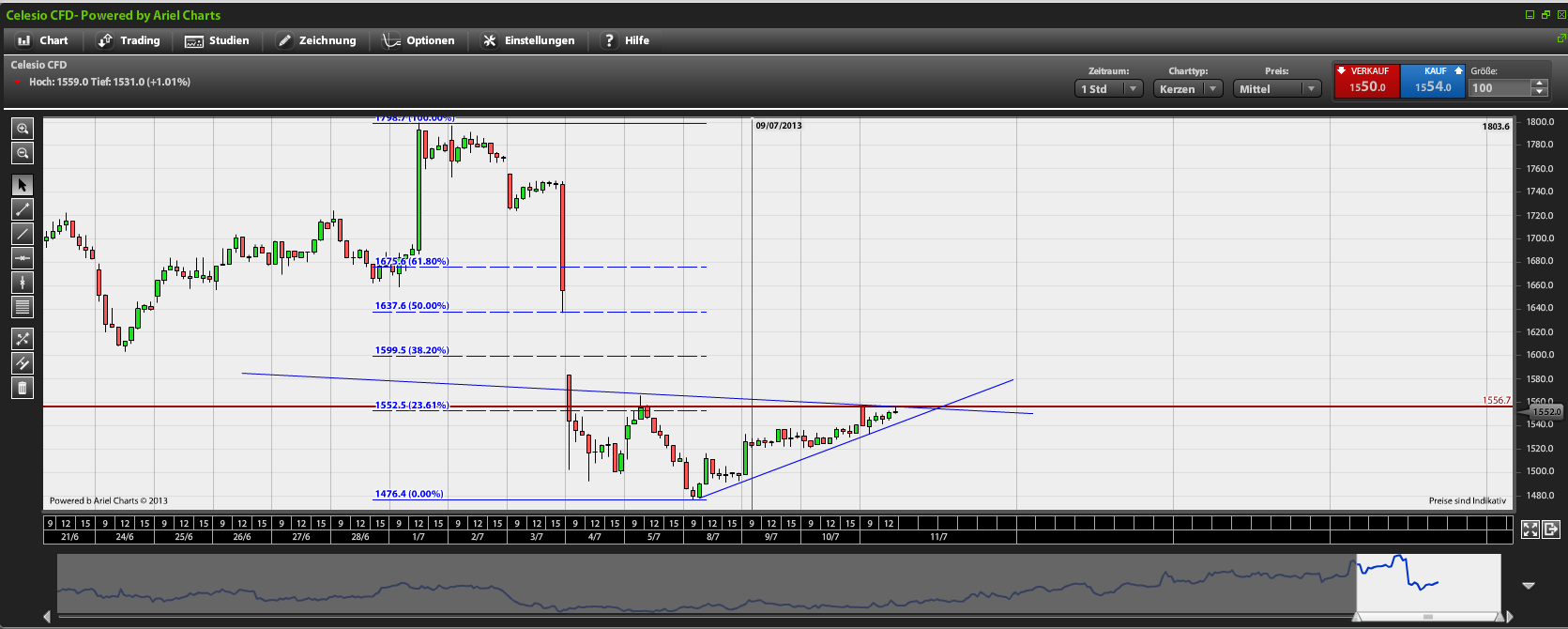
Task: Select the arrow pointer tool
Action: click(x=23, y=185)
